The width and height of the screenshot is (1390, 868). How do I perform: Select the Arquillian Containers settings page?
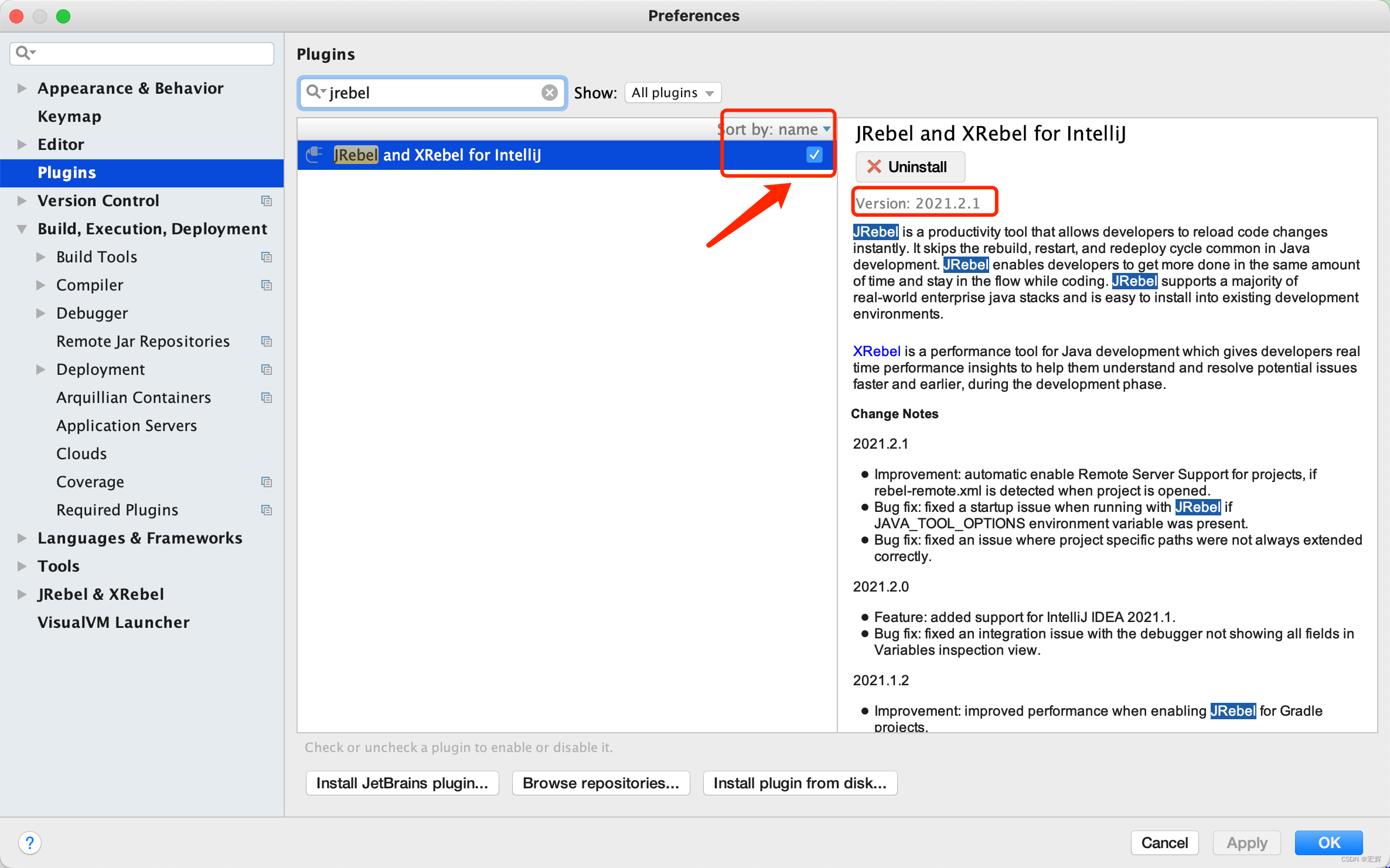(134, 398)
